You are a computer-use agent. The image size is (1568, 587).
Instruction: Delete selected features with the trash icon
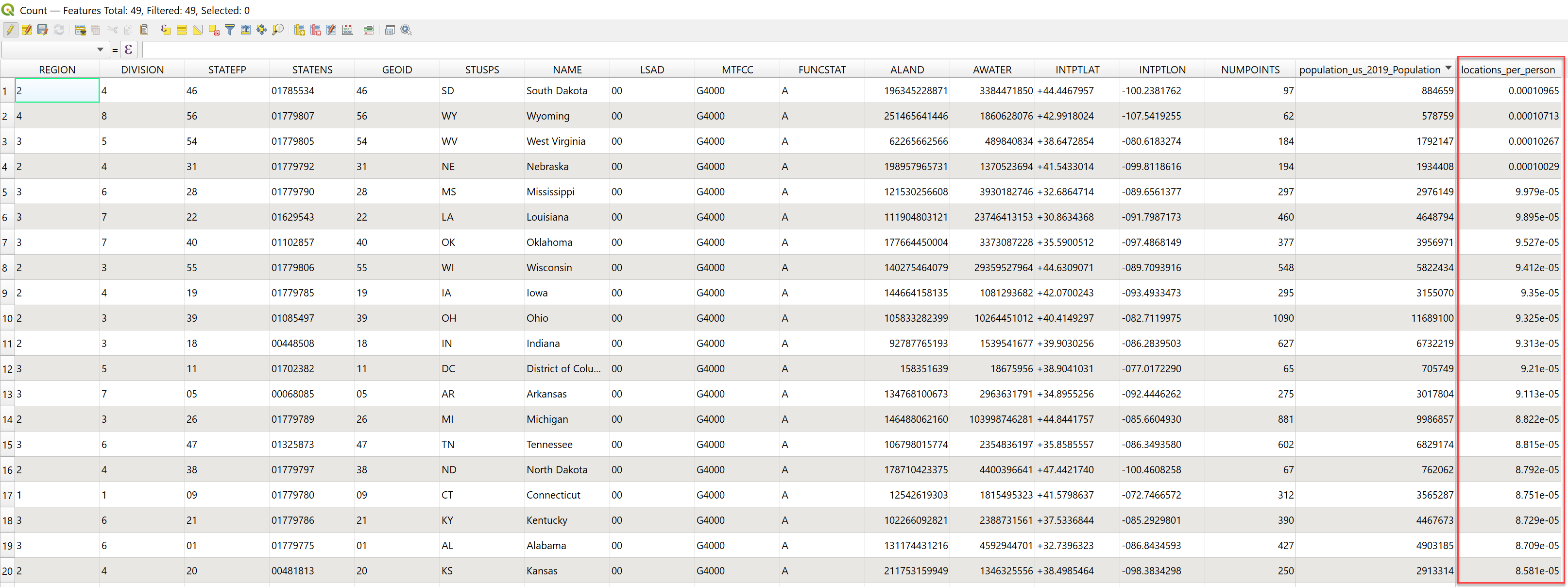[x=96, y=30]
